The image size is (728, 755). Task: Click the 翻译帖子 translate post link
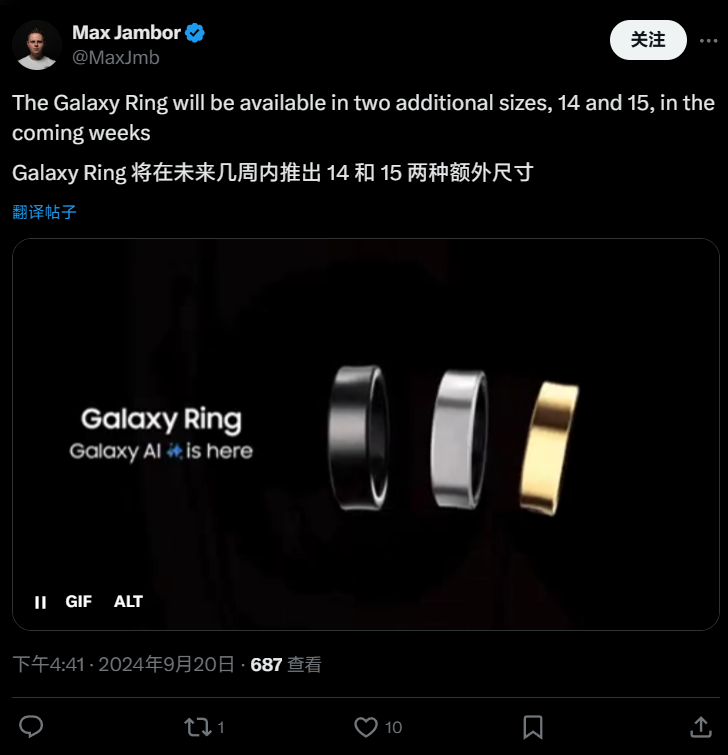click(44, 212)
